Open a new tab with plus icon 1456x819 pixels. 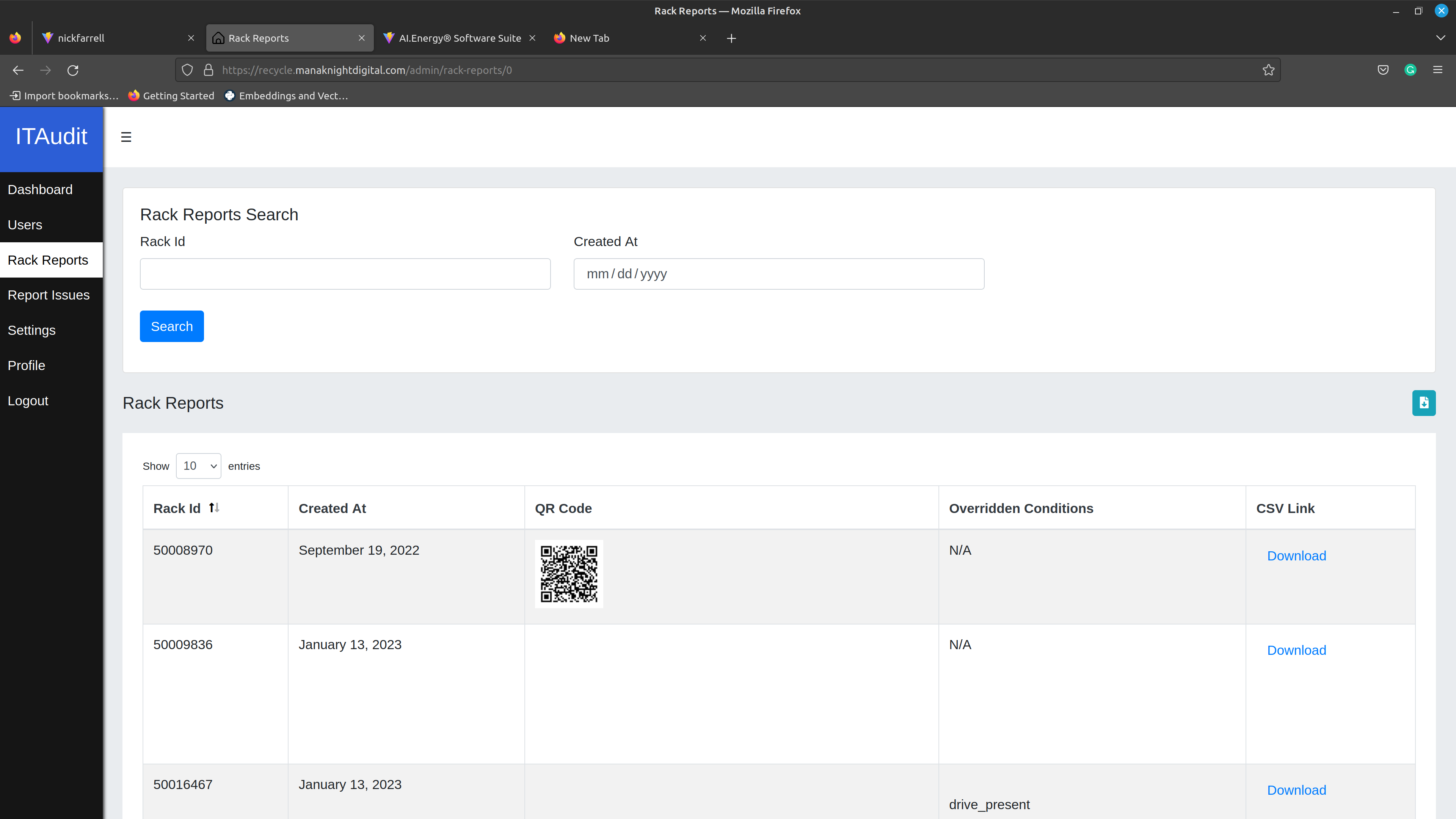[731, 38]
